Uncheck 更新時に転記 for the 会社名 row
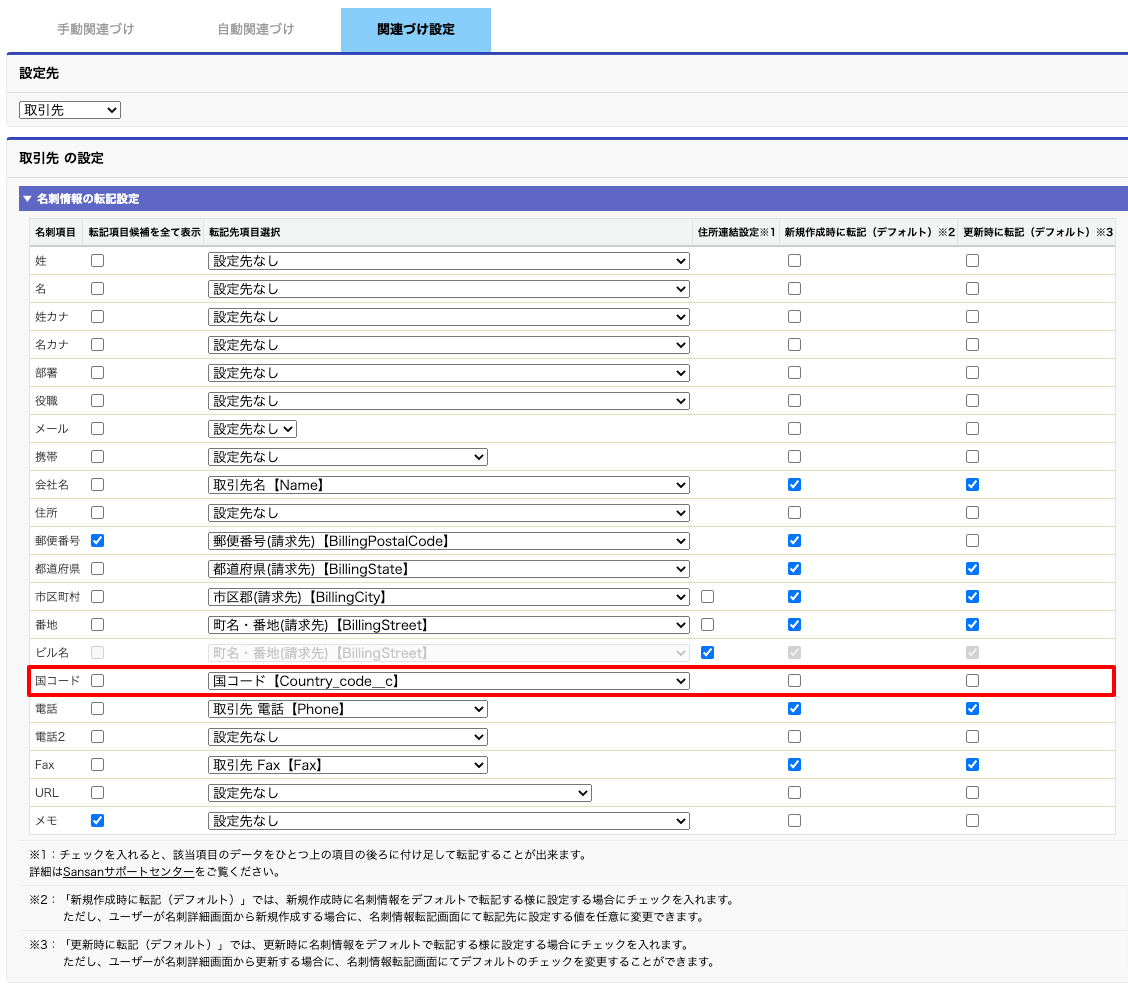Image resolution: width=1128 pixels, height=990 pixels. 972,485
